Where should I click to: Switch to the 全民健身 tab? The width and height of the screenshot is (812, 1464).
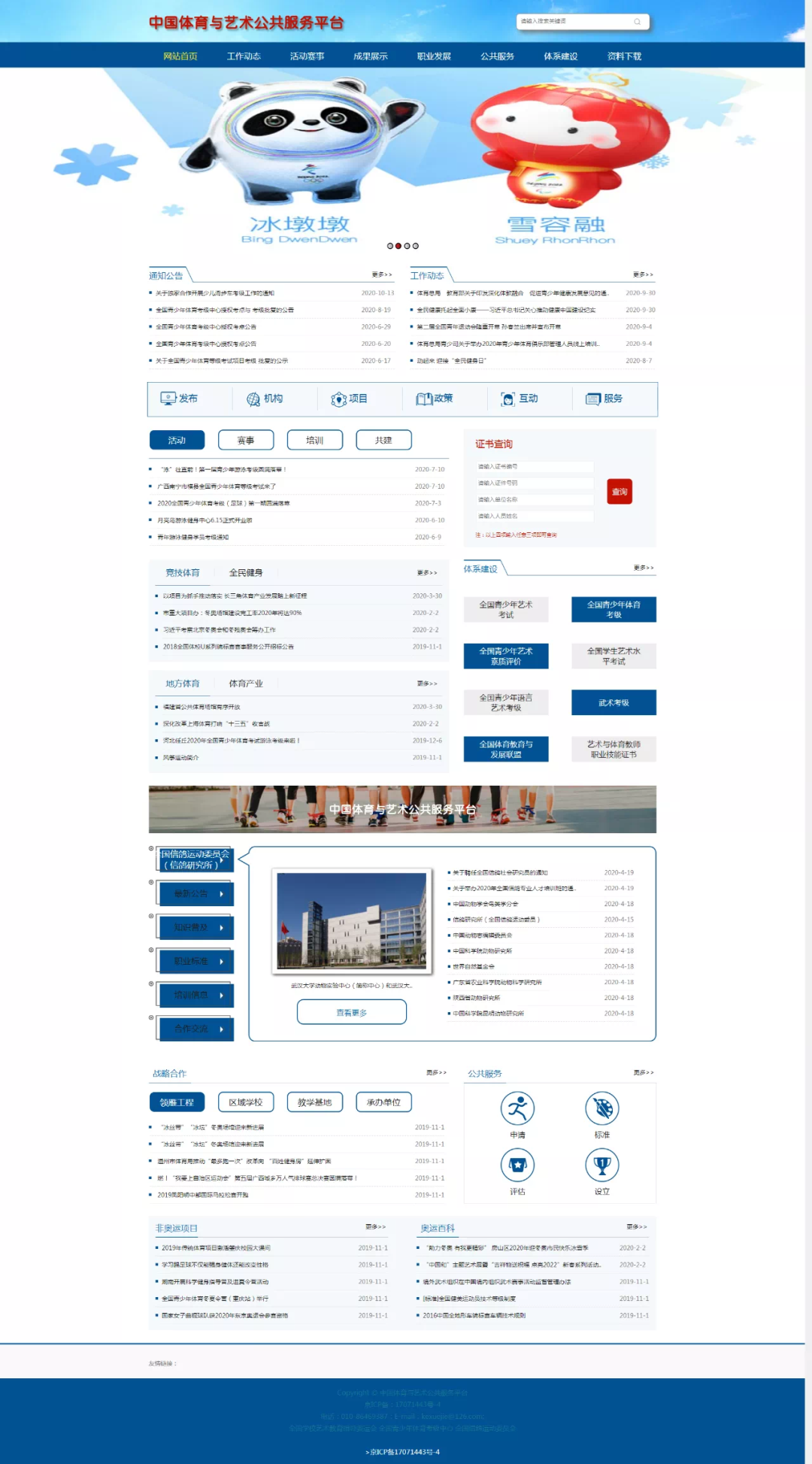click(246, 573)
